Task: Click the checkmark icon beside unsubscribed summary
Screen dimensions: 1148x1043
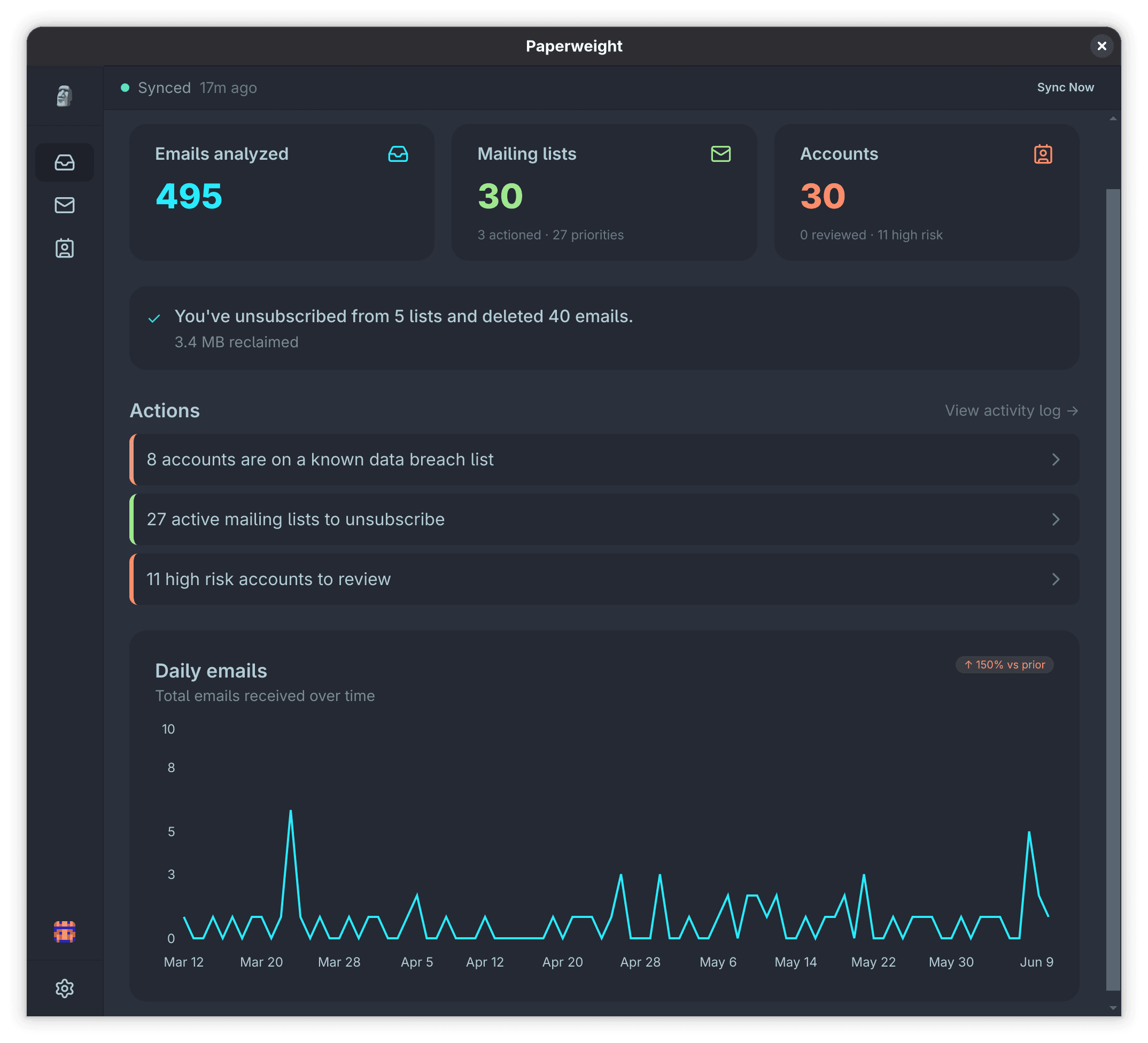Action: (x=154, y=318)
